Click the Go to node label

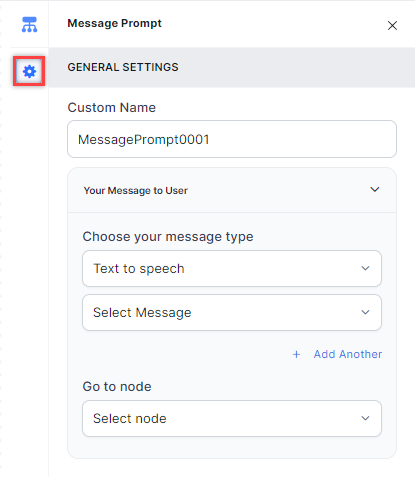[x=117, y=387]
